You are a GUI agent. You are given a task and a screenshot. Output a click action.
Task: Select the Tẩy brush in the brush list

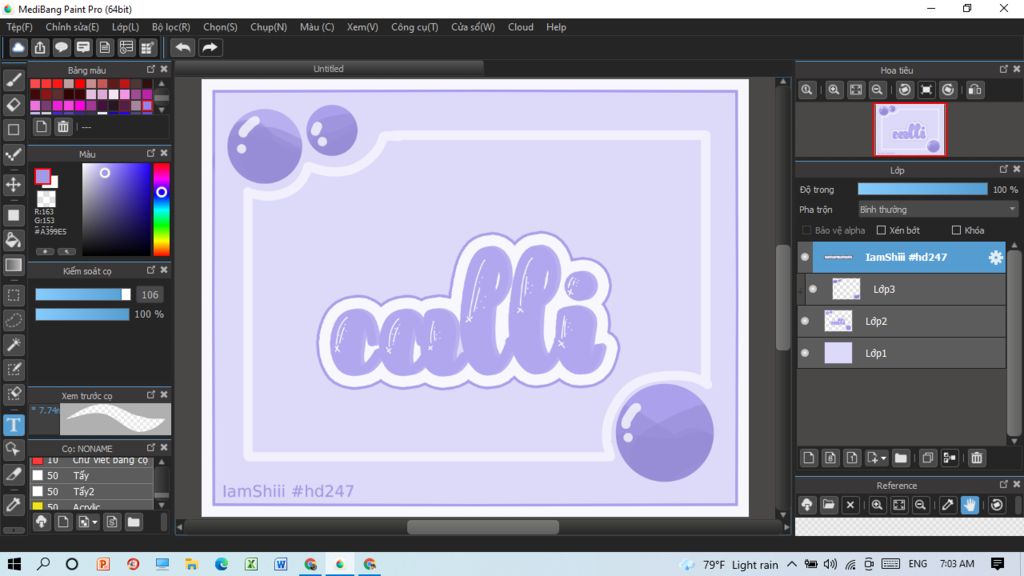91,475
